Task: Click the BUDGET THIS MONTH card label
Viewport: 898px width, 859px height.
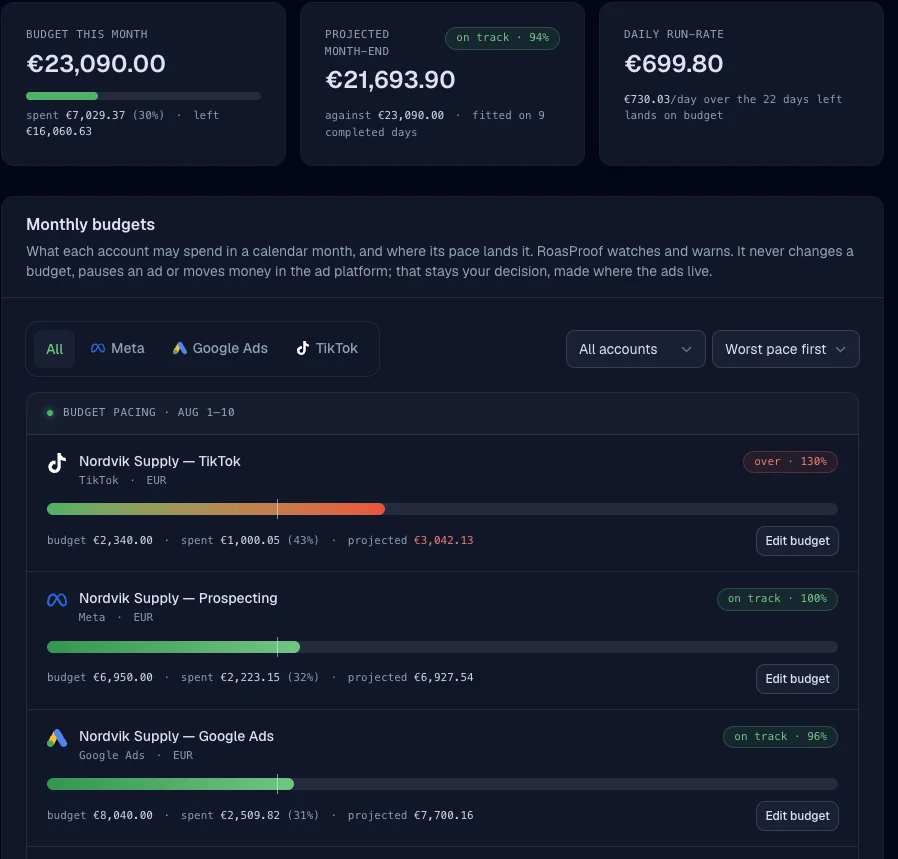Action: [86, 34]
